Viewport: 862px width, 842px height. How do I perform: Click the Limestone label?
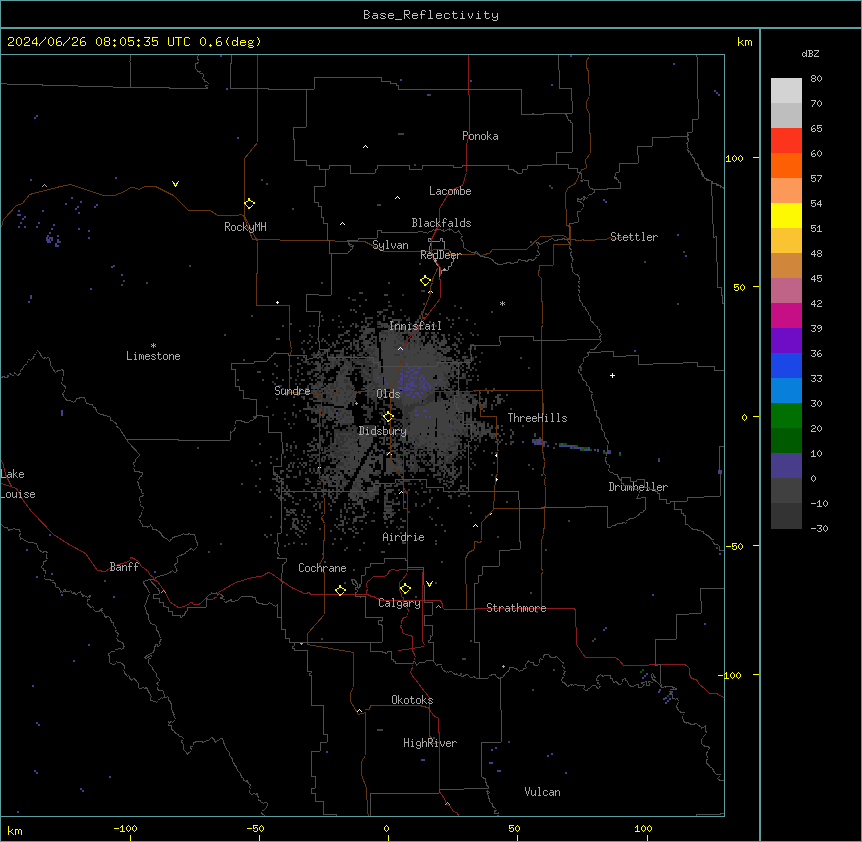click(153, 356)
